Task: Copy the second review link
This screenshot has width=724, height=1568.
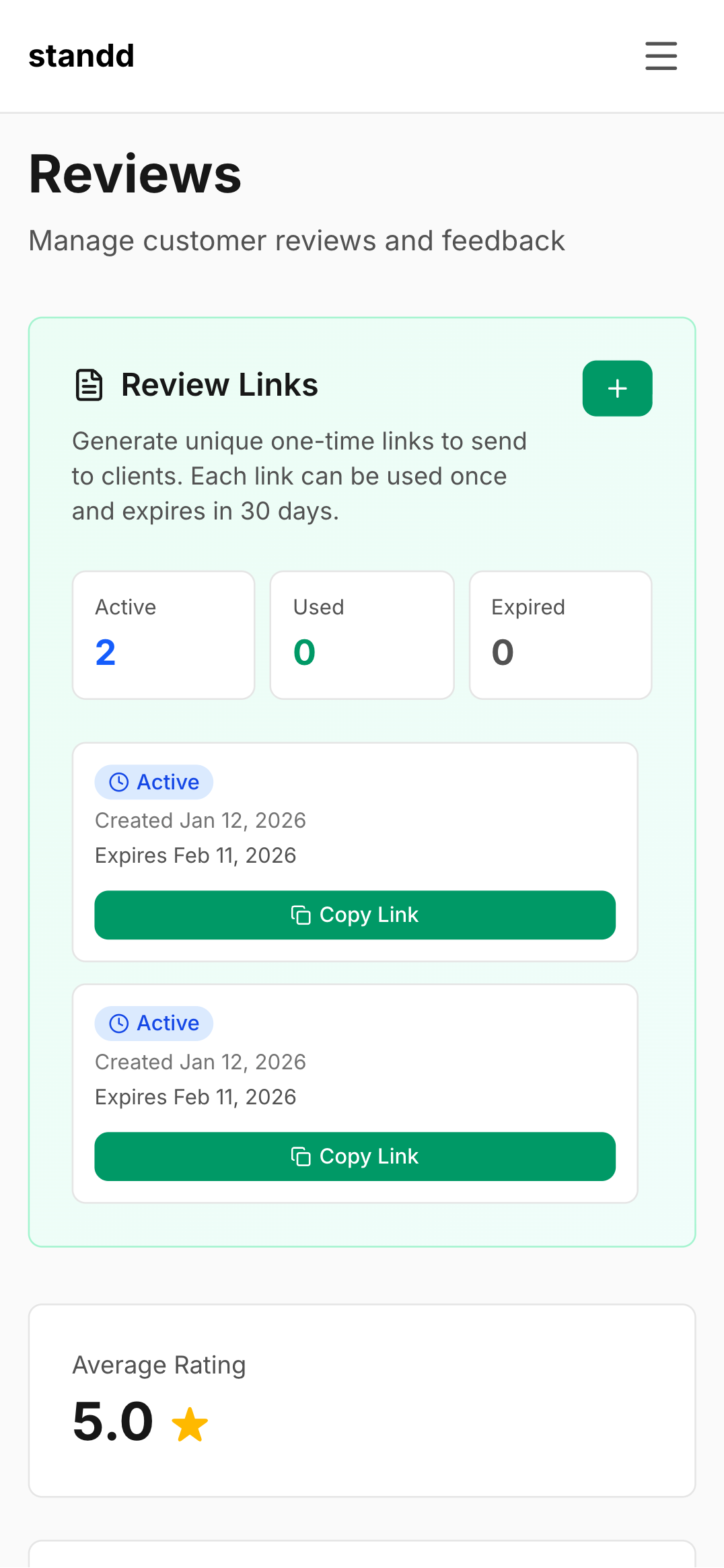Action: [x=355, y=1156]
